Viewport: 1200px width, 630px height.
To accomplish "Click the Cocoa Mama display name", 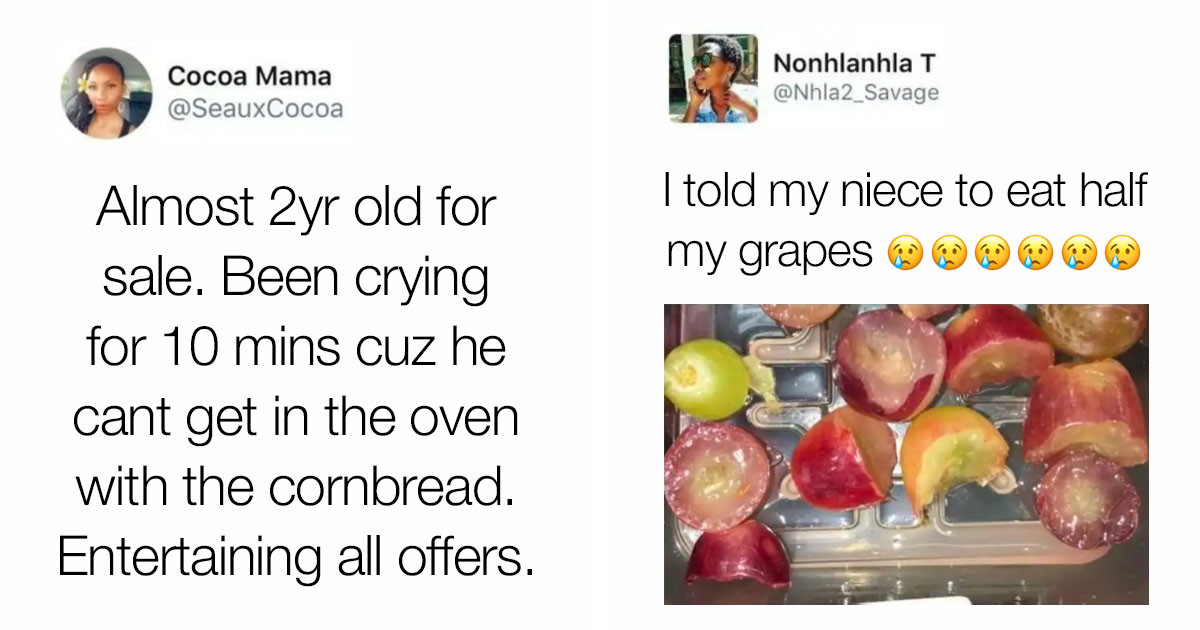I will [249, 76].
